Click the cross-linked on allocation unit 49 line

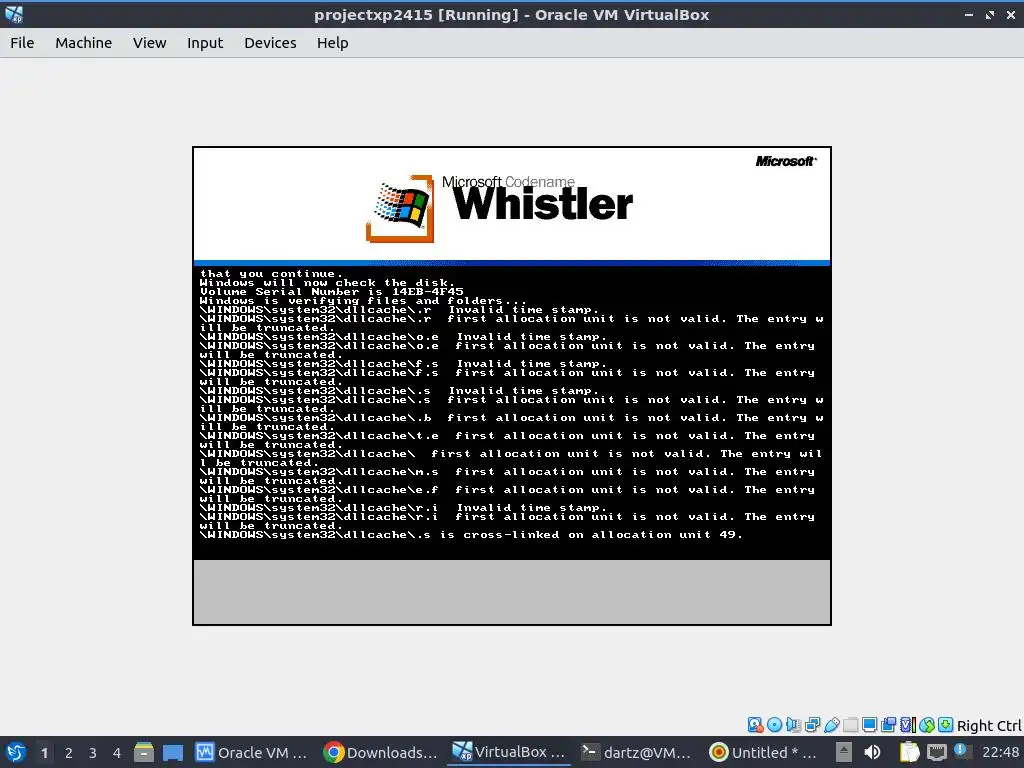click(x=471, y=535)
